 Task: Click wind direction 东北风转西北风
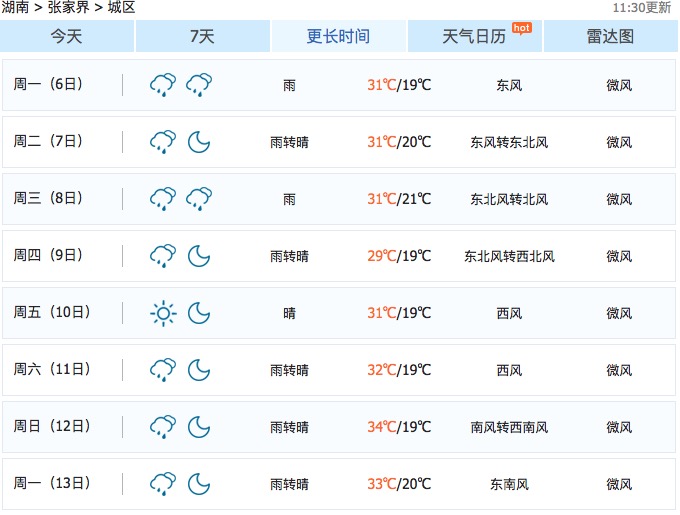click(x=510, y=256)
